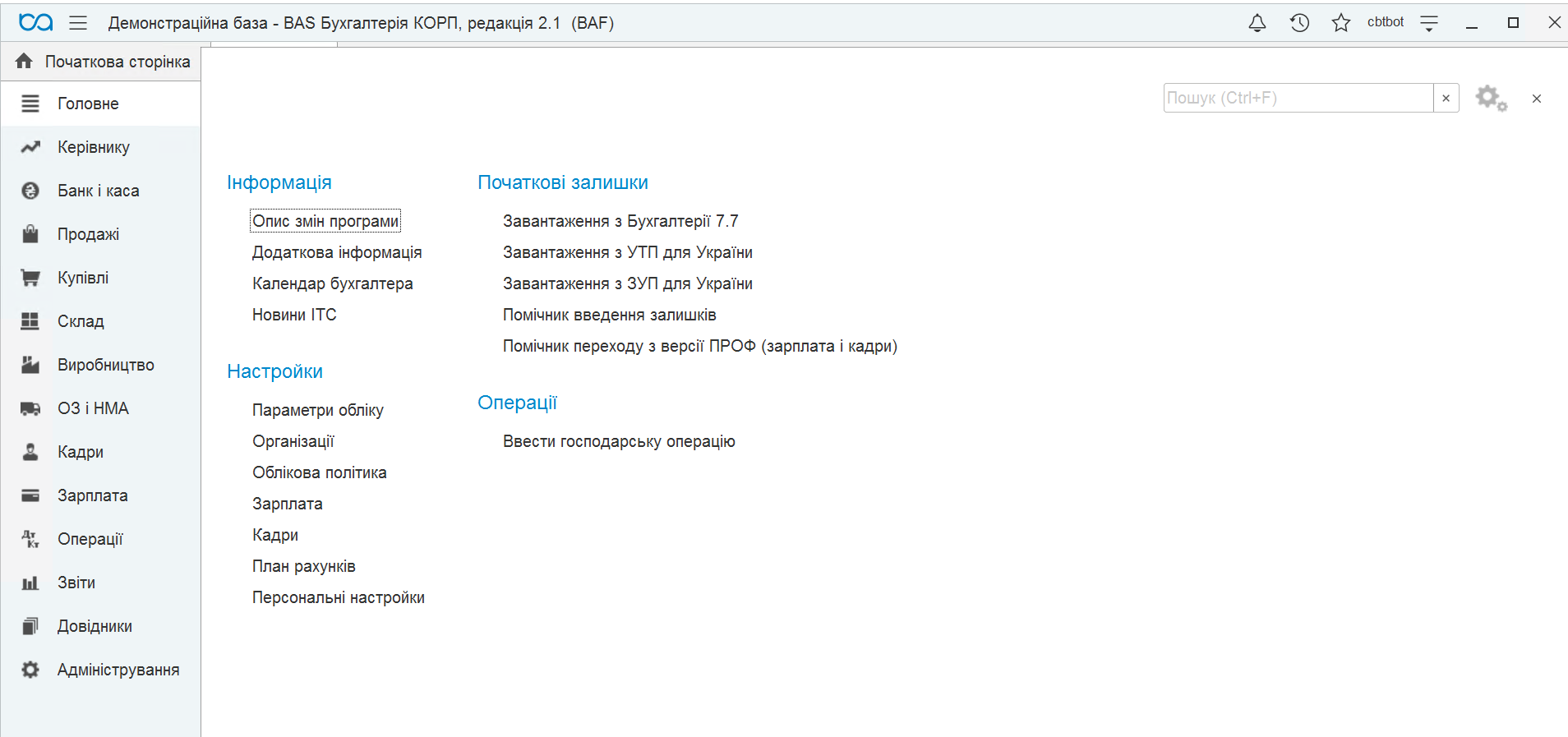Clear the search field with its X button
1568x737 pixels.
1446,98
